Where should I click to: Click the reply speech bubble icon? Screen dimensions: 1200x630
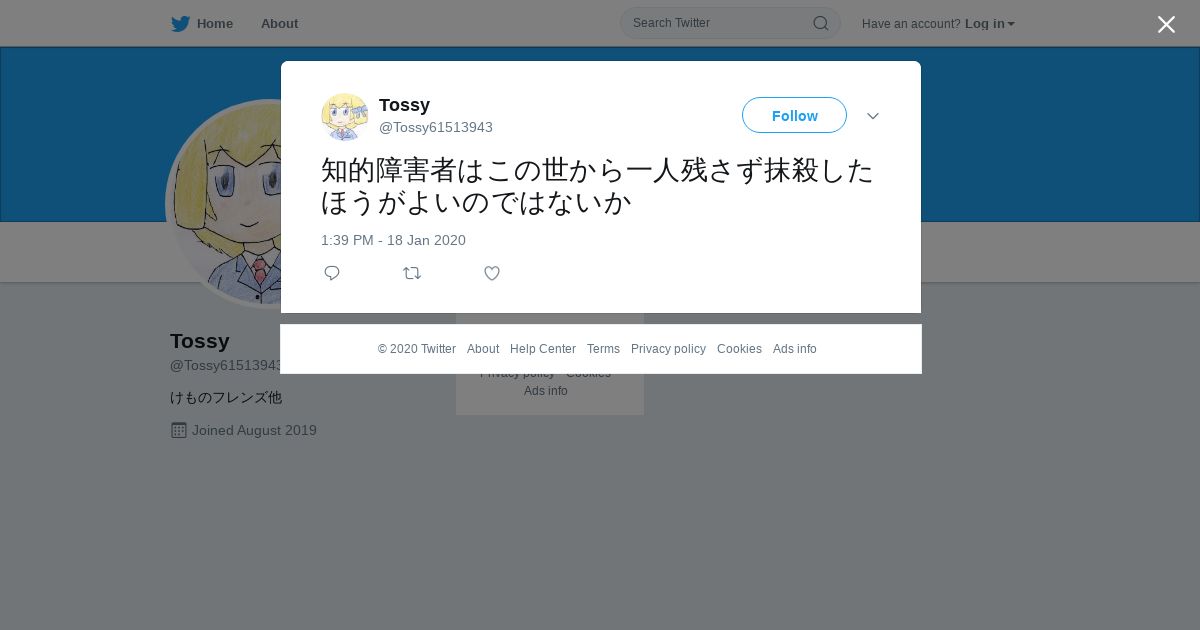[332, 273]
